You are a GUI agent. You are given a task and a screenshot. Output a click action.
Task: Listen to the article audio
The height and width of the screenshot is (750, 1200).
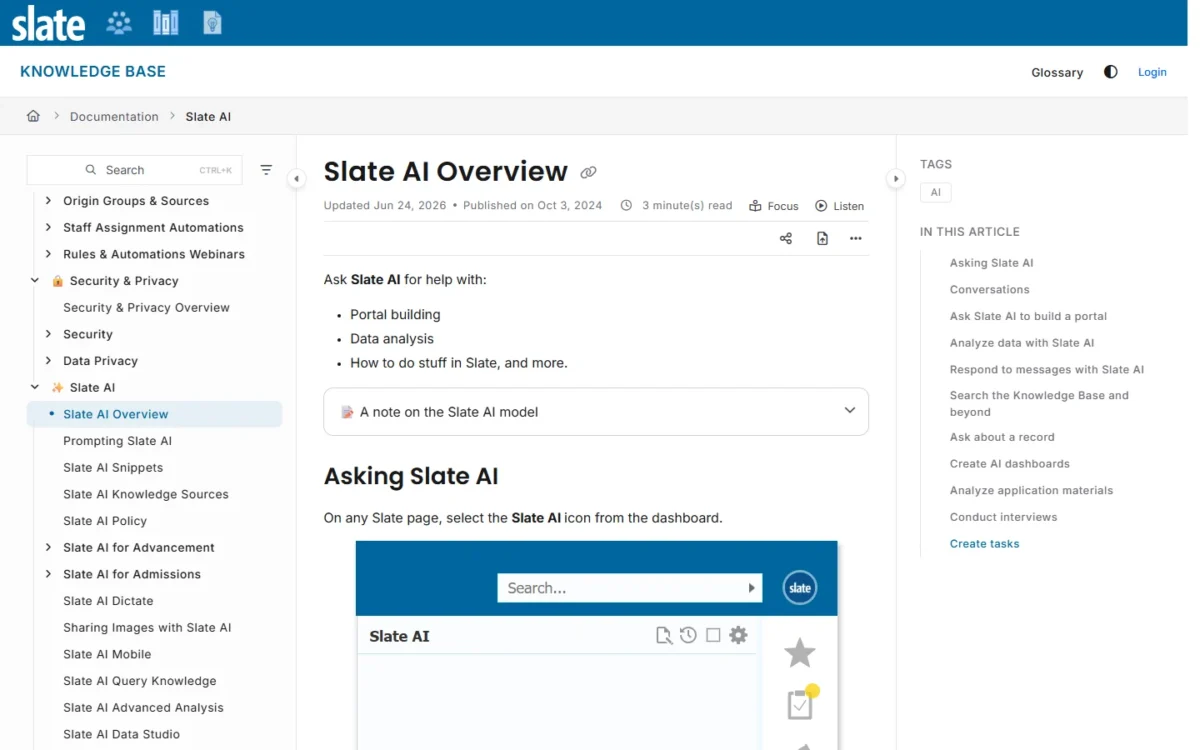[x=839, y=206]
